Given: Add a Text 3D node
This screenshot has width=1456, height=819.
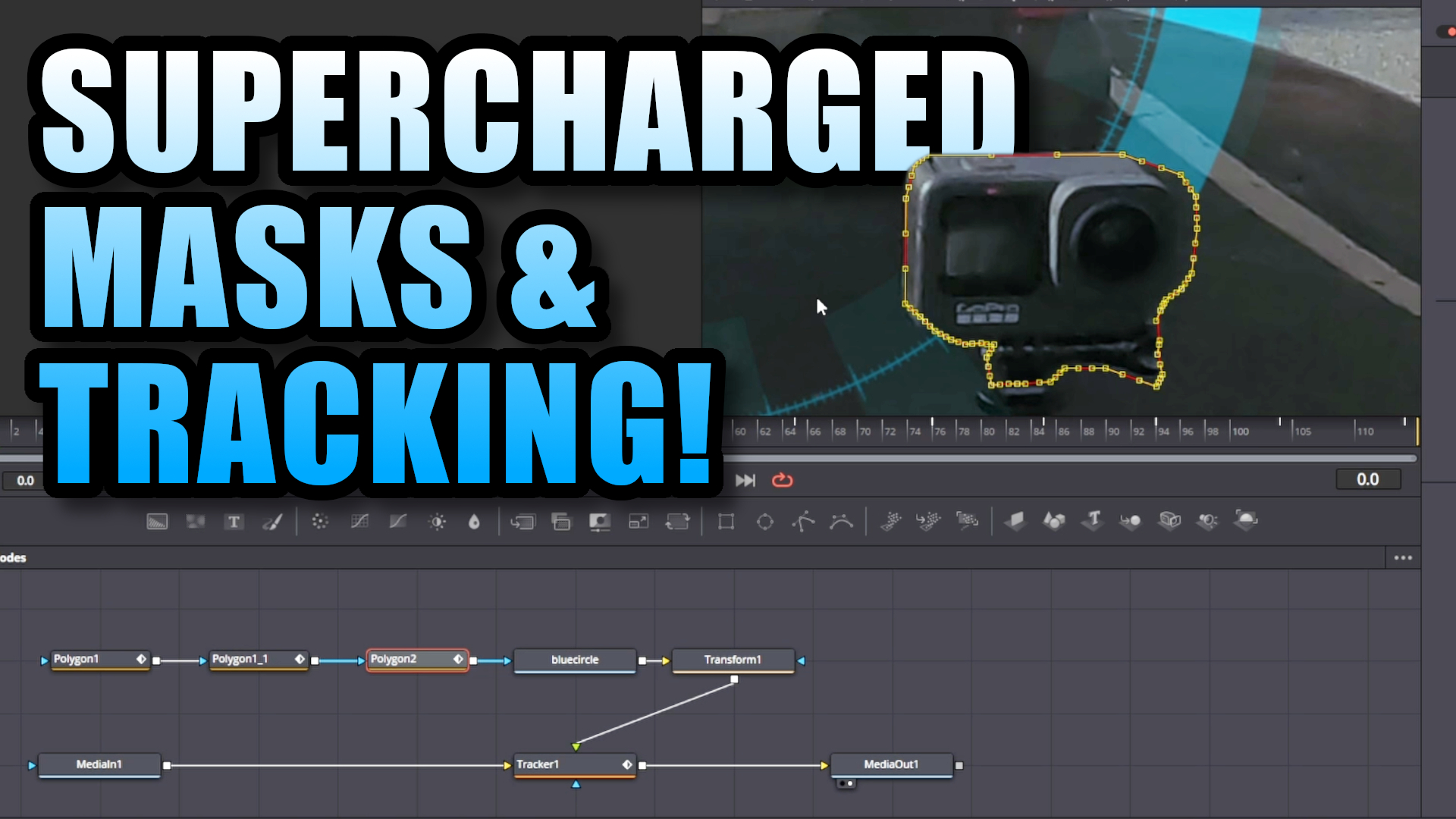Looking at the screenshot, I should pyautogui.click(x=1093, y=520).
